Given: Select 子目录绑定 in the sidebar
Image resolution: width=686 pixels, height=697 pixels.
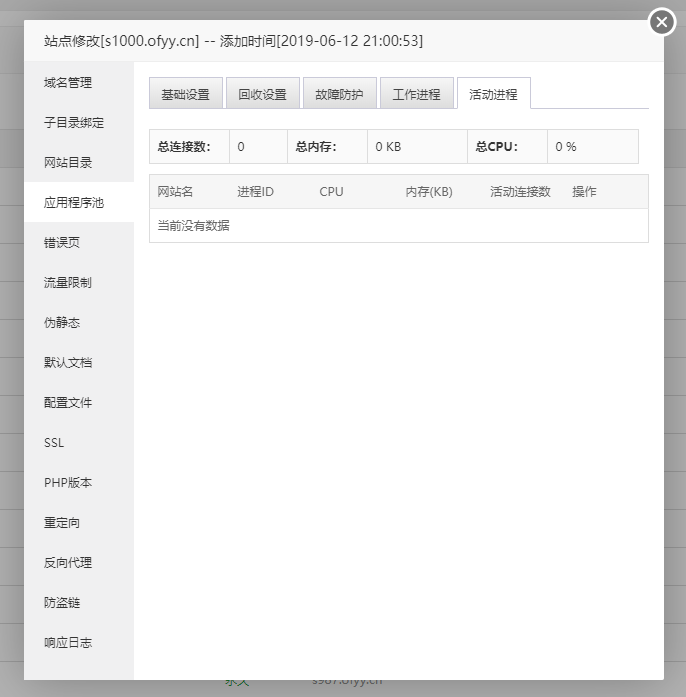Looking at the screenshot, I should (x=74, y=122).
